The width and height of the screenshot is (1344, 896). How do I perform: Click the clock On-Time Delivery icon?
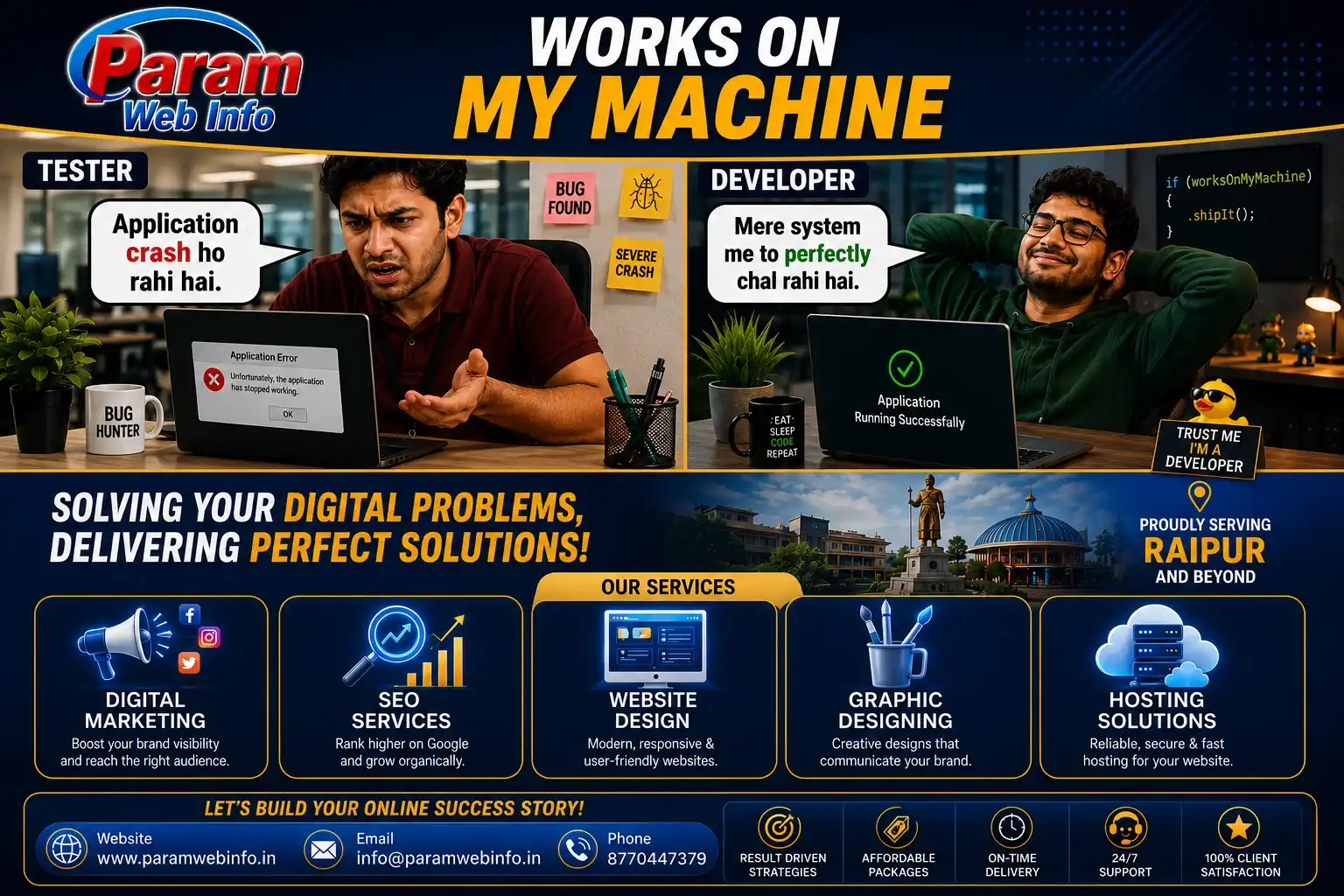(1011, 828)
